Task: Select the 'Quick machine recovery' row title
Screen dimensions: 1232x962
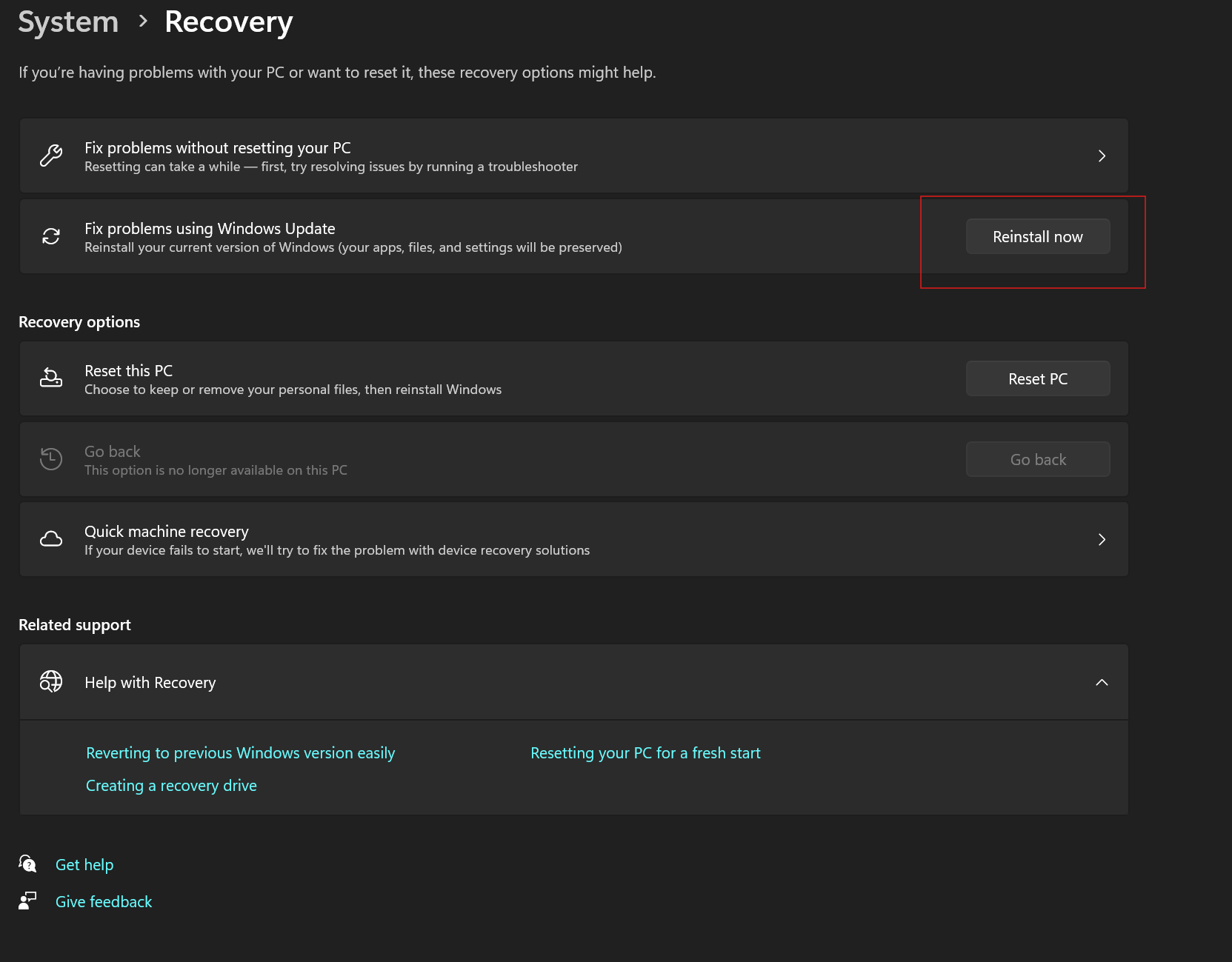Action: point(167,531)
